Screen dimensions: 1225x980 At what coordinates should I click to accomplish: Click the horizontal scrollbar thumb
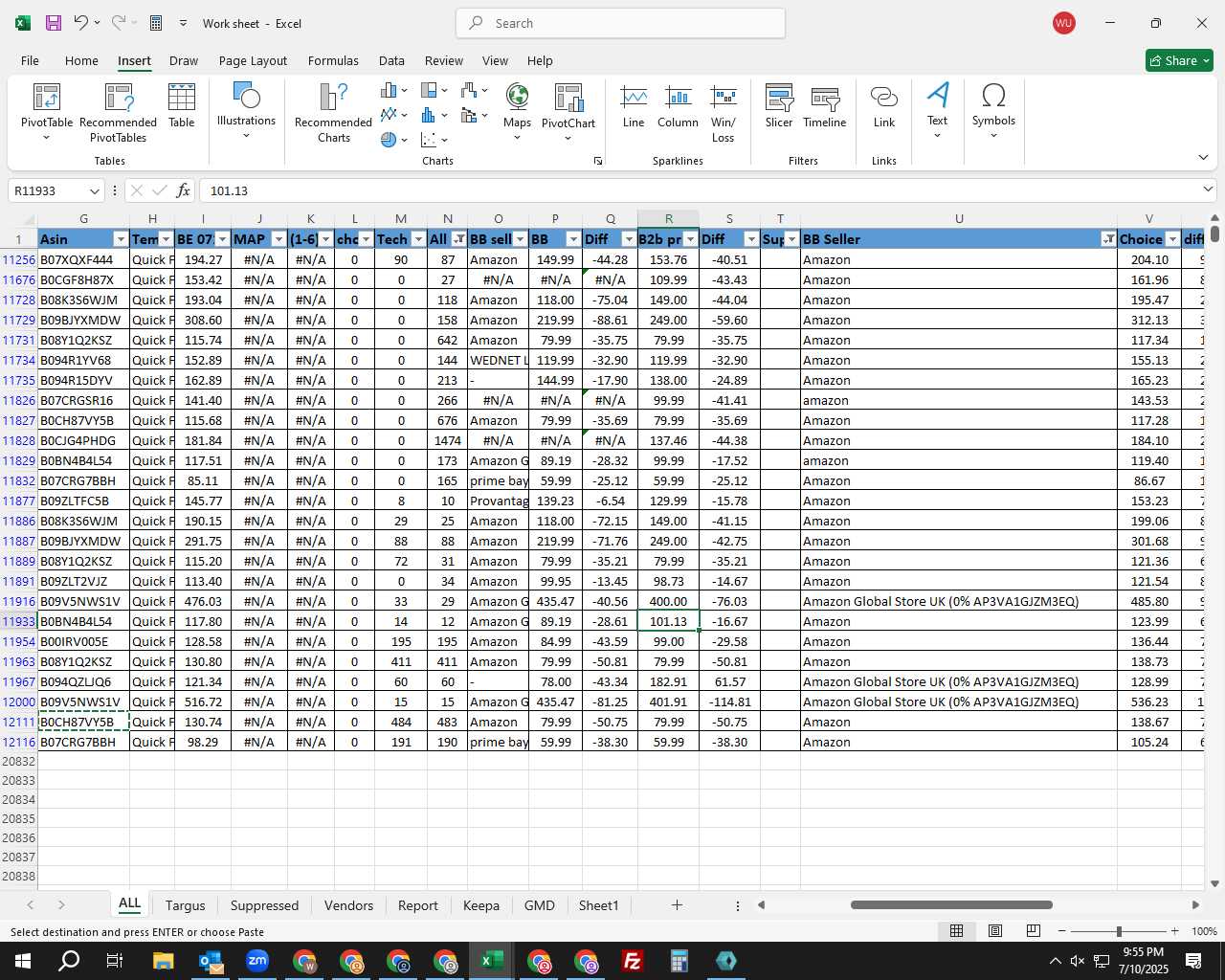pos(951,905)
